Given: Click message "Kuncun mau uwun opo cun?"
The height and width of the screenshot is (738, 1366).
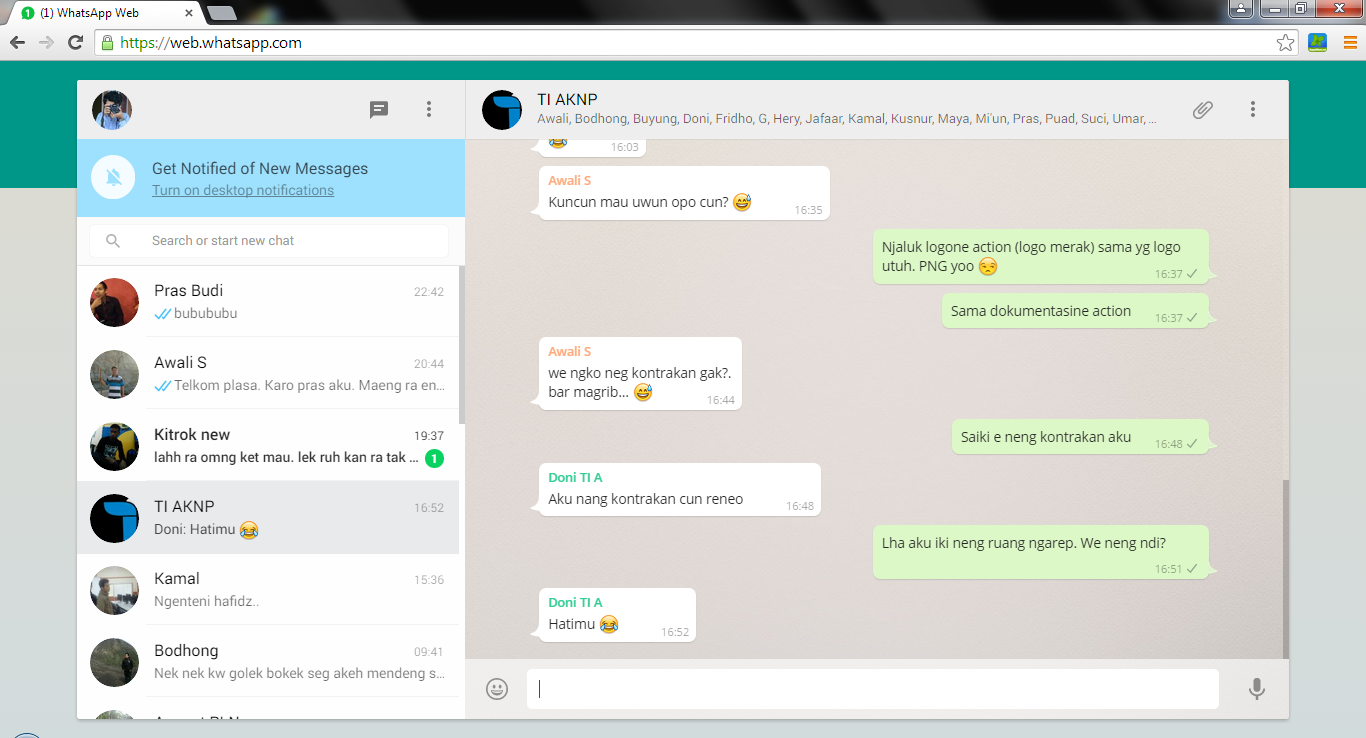Looking at the screenshot, I should (x=684, y=193).
